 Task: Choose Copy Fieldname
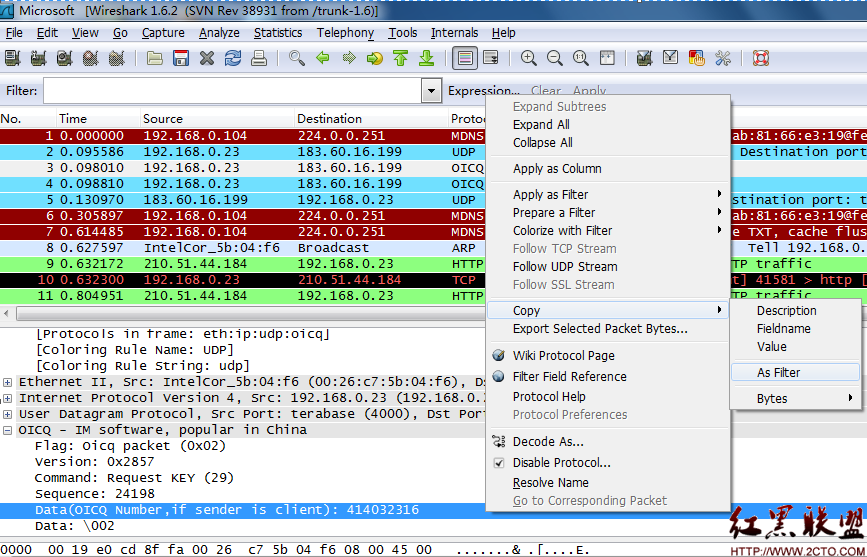coord(796,329)
